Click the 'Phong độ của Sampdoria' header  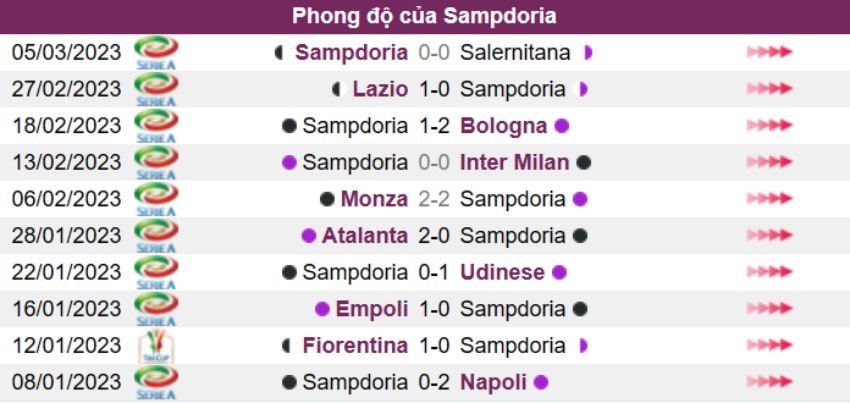click(x=425, y=17)
